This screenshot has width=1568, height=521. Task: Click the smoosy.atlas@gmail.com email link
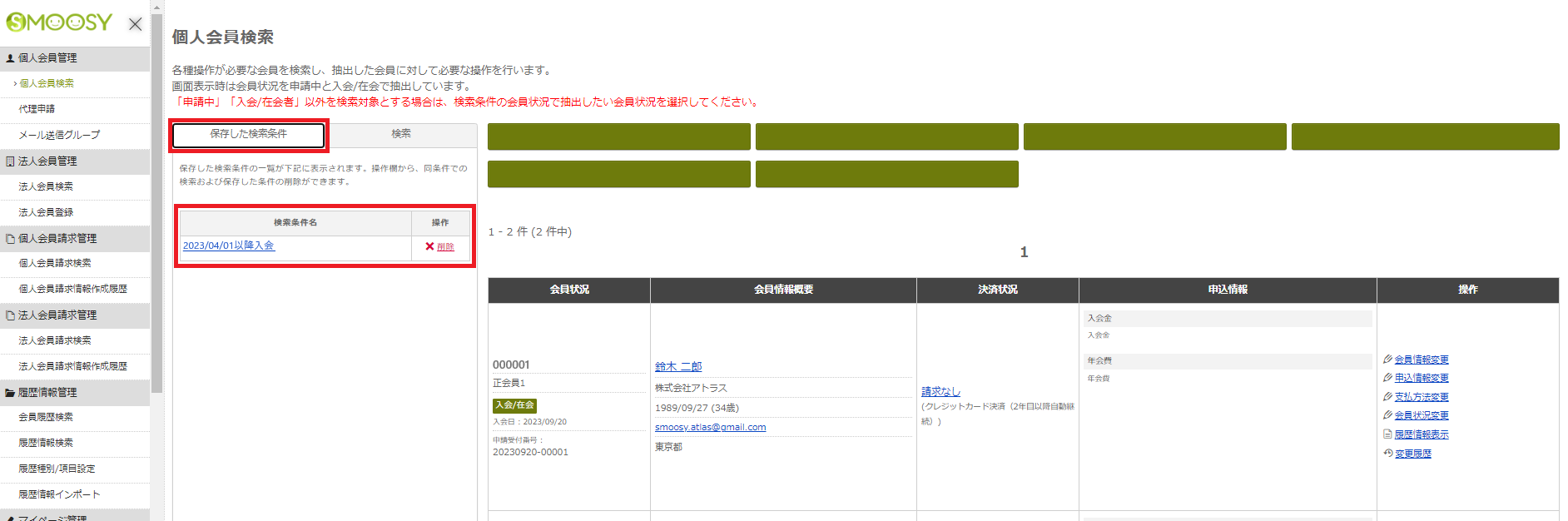point(710,428)
